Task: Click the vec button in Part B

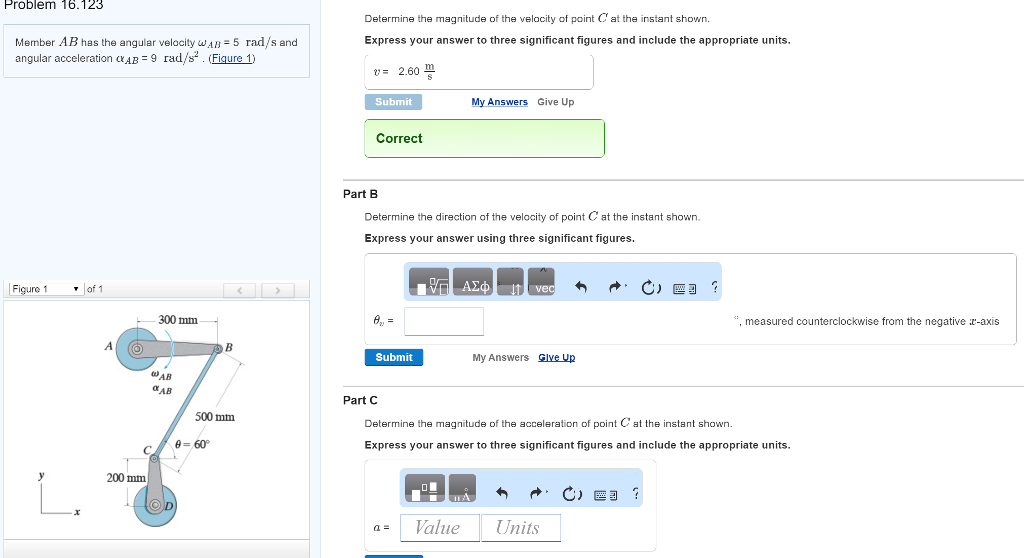Action: tap(541, 283)
